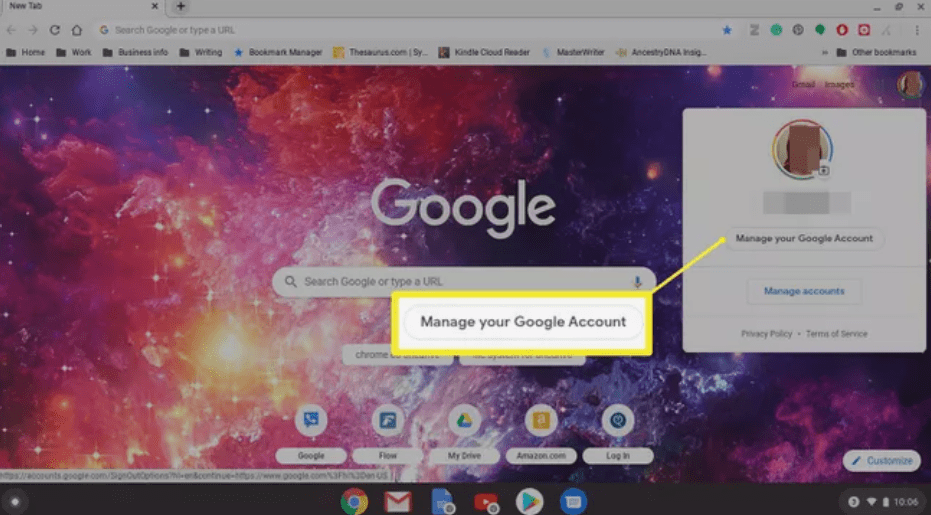Viewport: 931px width, 515px height.
Task: Click the Manage accounts button
Action: (804, 291)
